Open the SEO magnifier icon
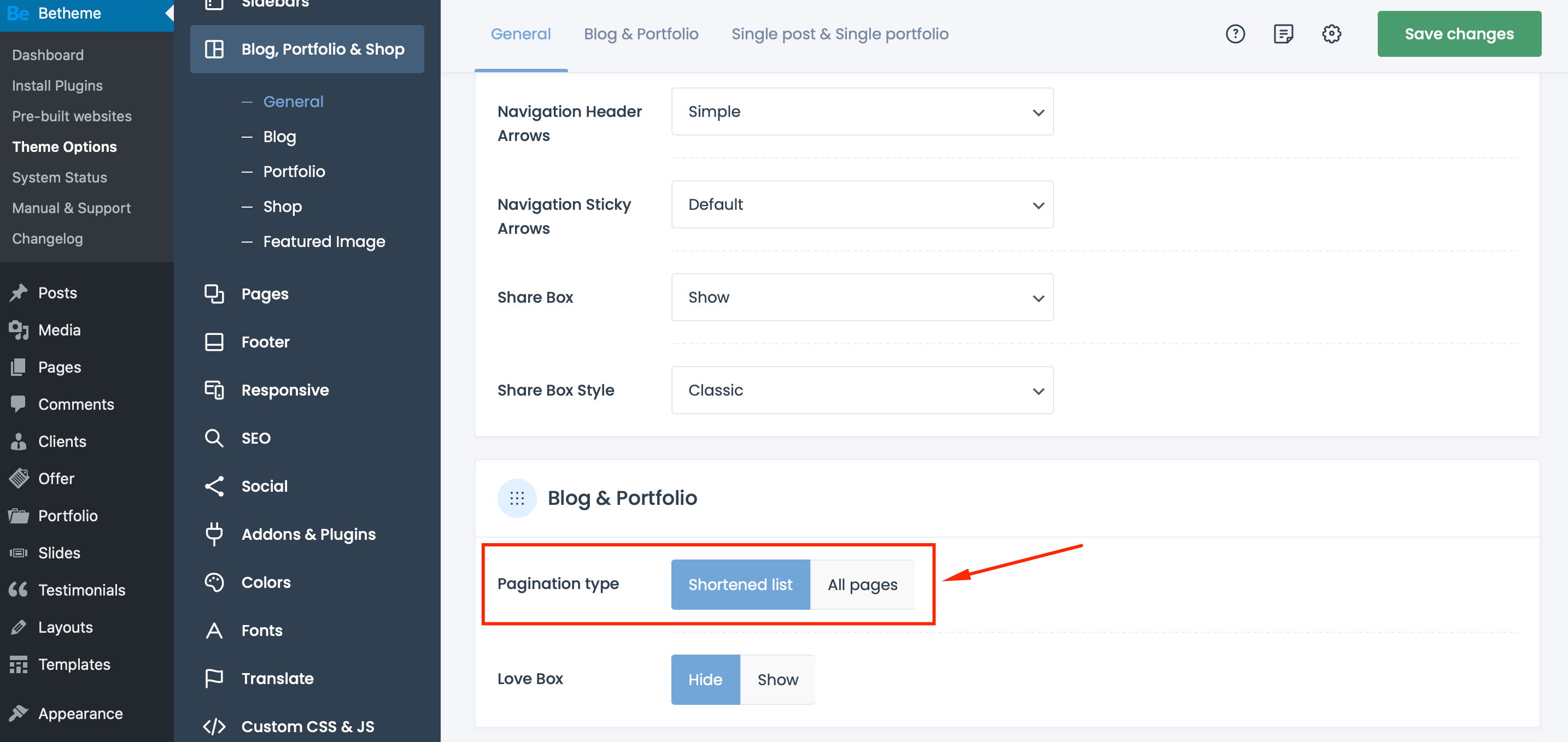Viewport: 1568px width, 742px height. [214, 438]
